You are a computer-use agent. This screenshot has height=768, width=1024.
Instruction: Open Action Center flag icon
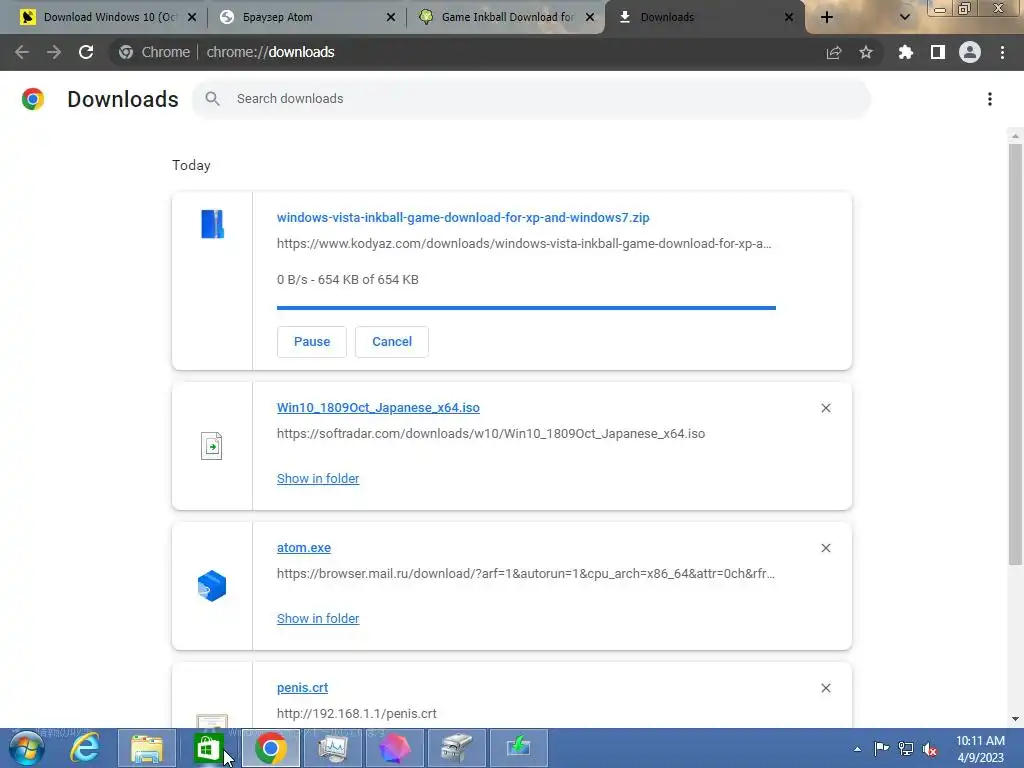pyautogui.click(x=882, y=748)
